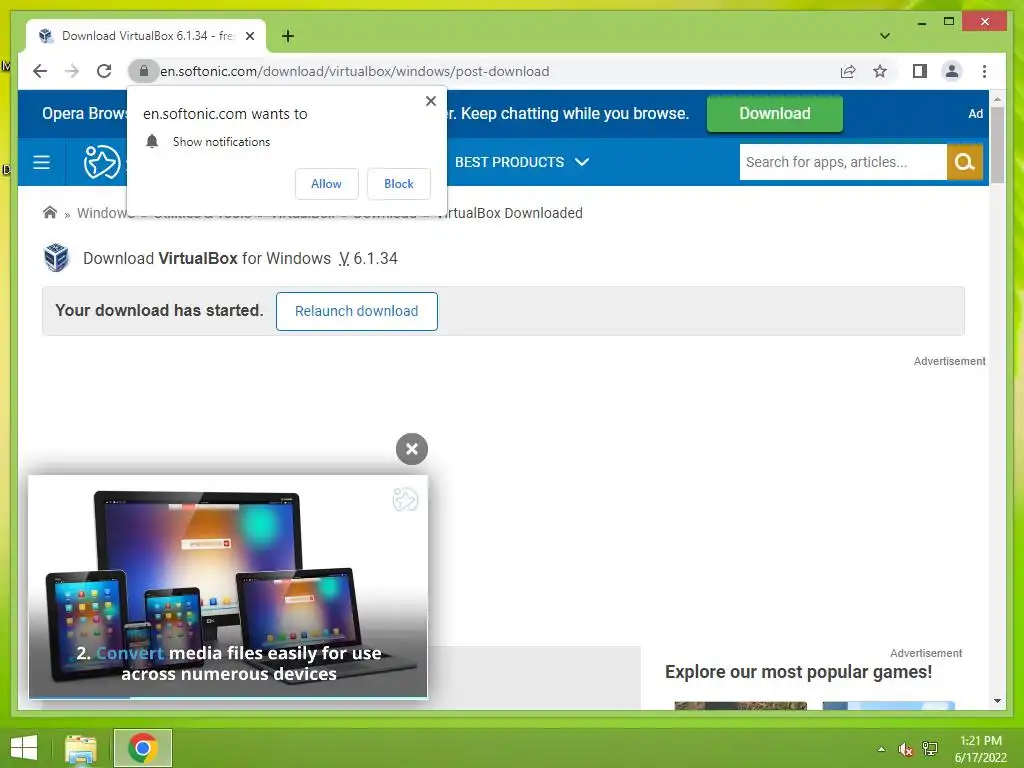Focus the Search for apps field
Viewport: 1024px width, 768px height.
pyautogui.click(x=842, y=162)
